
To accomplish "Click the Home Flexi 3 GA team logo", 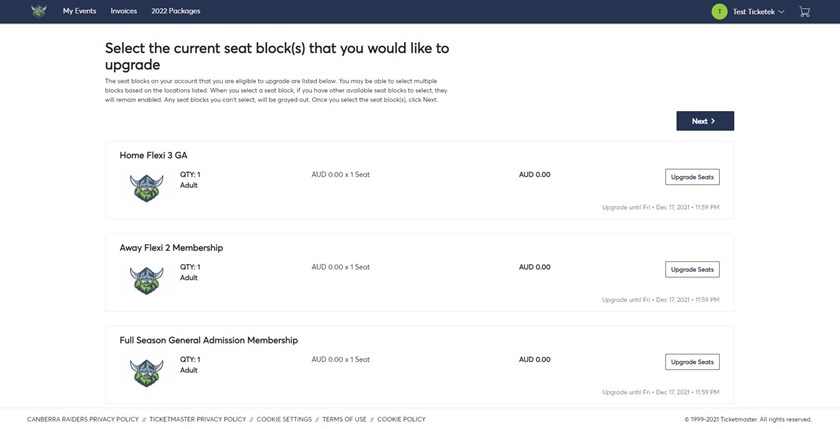I will pyautogui.click(x=146, y=187).
